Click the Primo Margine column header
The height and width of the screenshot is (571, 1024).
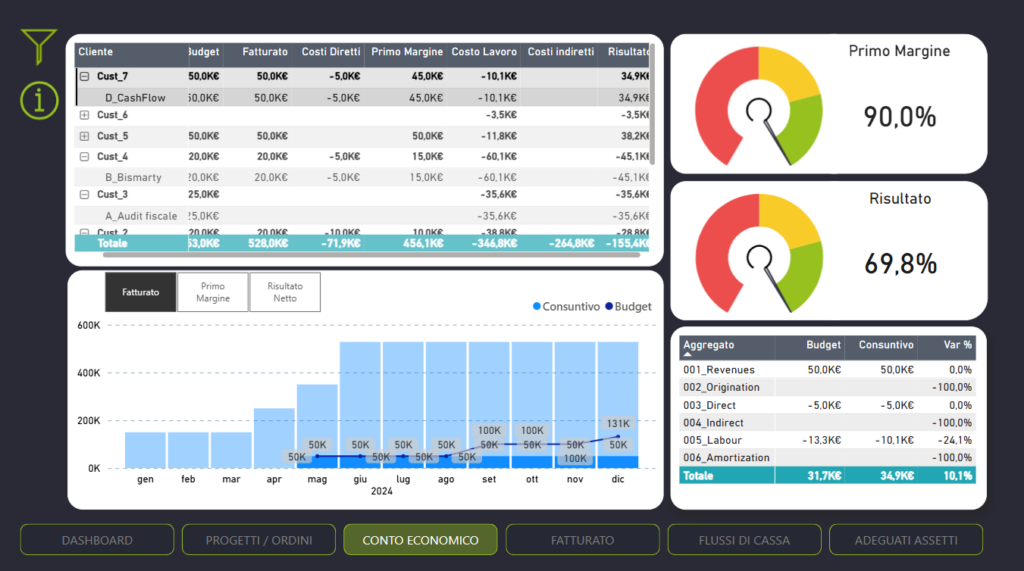[406, 52]
